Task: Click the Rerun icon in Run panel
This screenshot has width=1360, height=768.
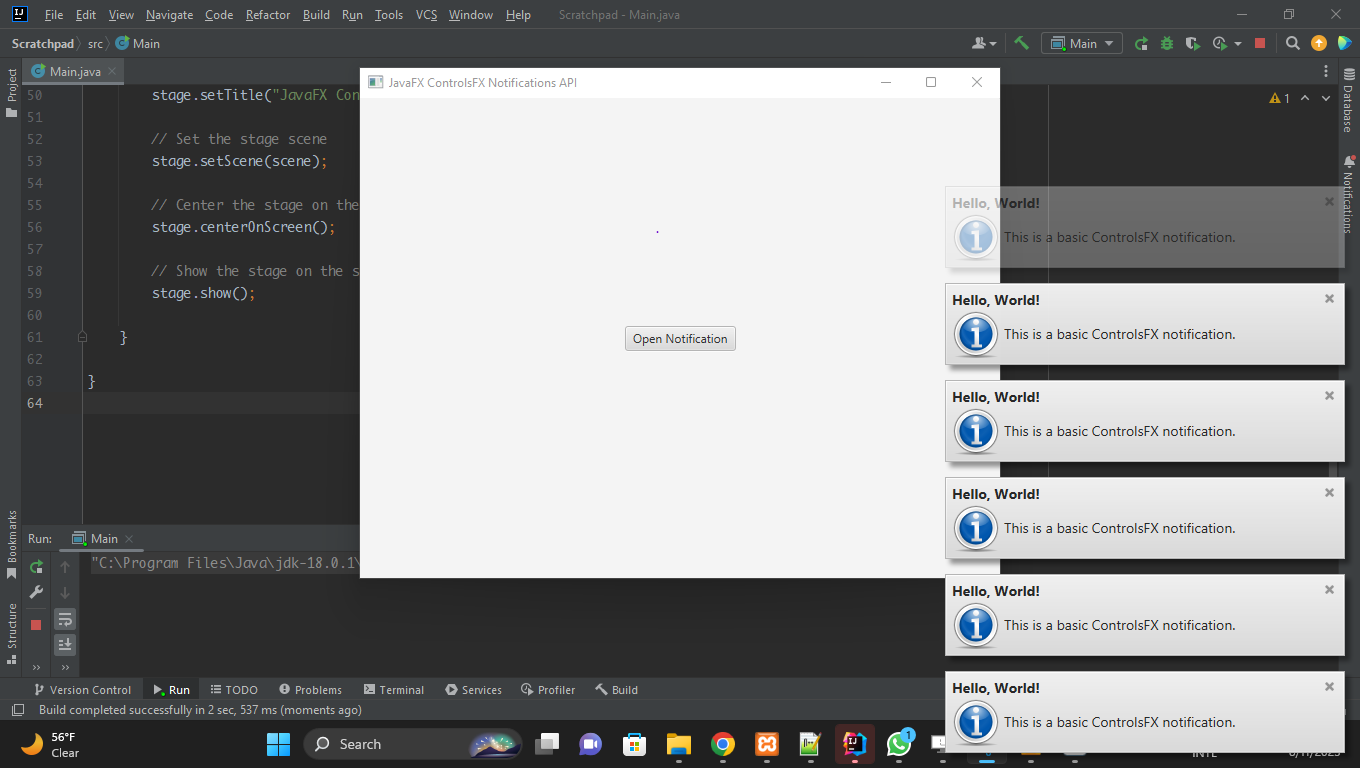Action: 36,567
